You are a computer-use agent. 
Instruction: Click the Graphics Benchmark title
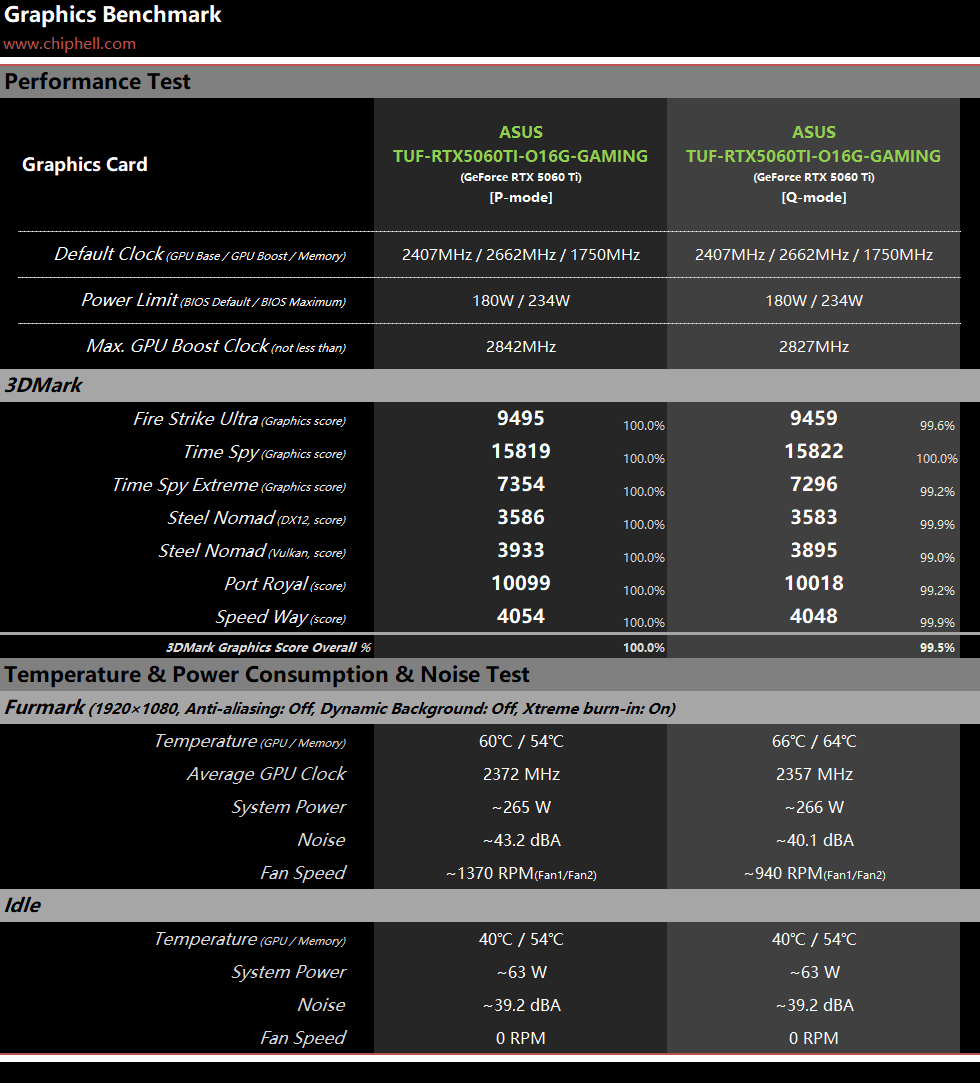113,15
